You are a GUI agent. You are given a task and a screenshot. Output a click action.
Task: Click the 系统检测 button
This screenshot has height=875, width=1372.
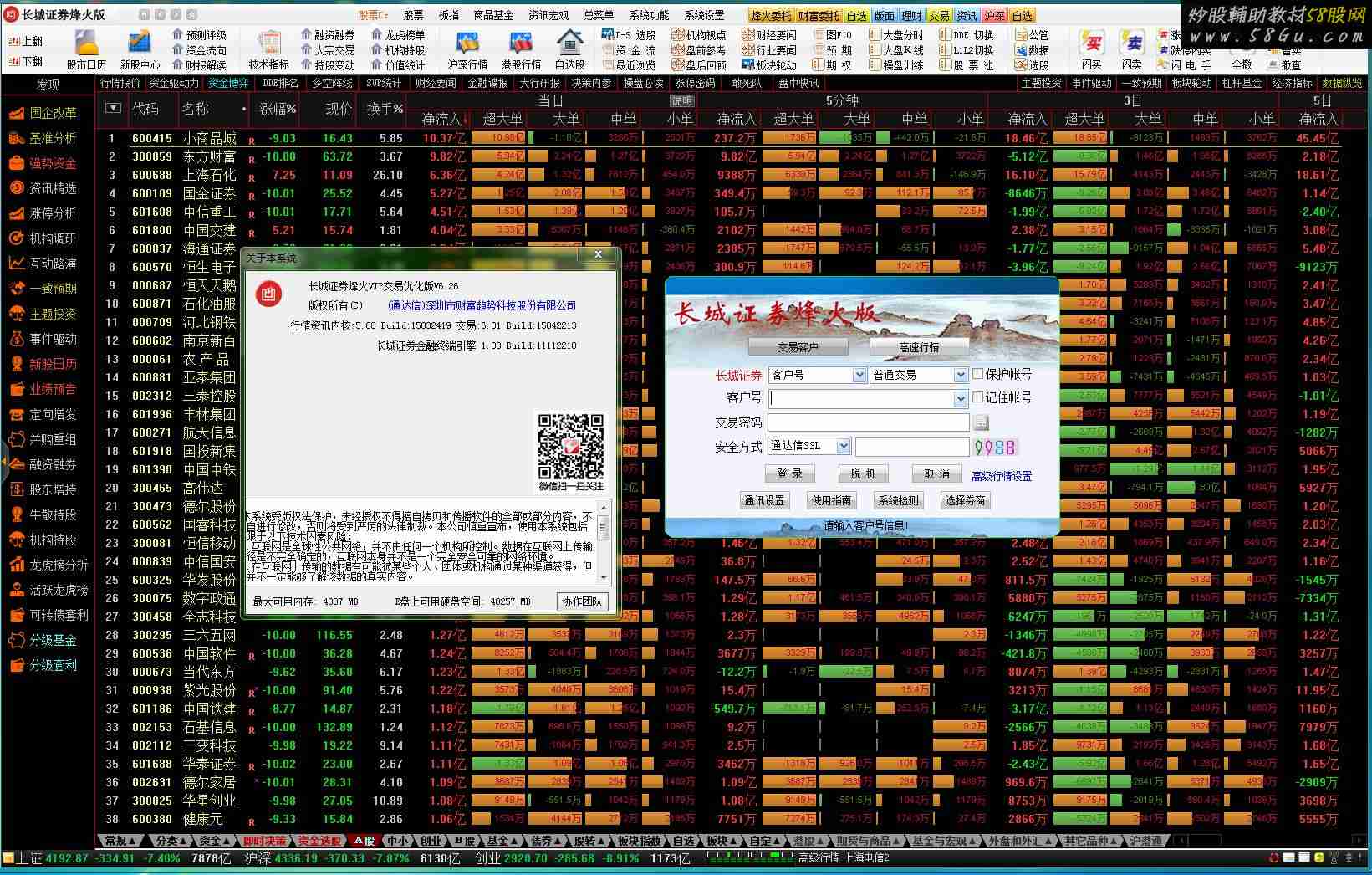[x=898, y=500]
